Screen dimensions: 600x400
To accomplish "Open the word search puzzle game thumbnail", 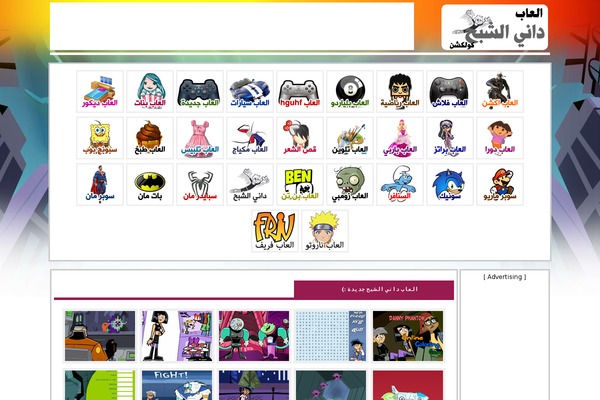I will 331,336.
